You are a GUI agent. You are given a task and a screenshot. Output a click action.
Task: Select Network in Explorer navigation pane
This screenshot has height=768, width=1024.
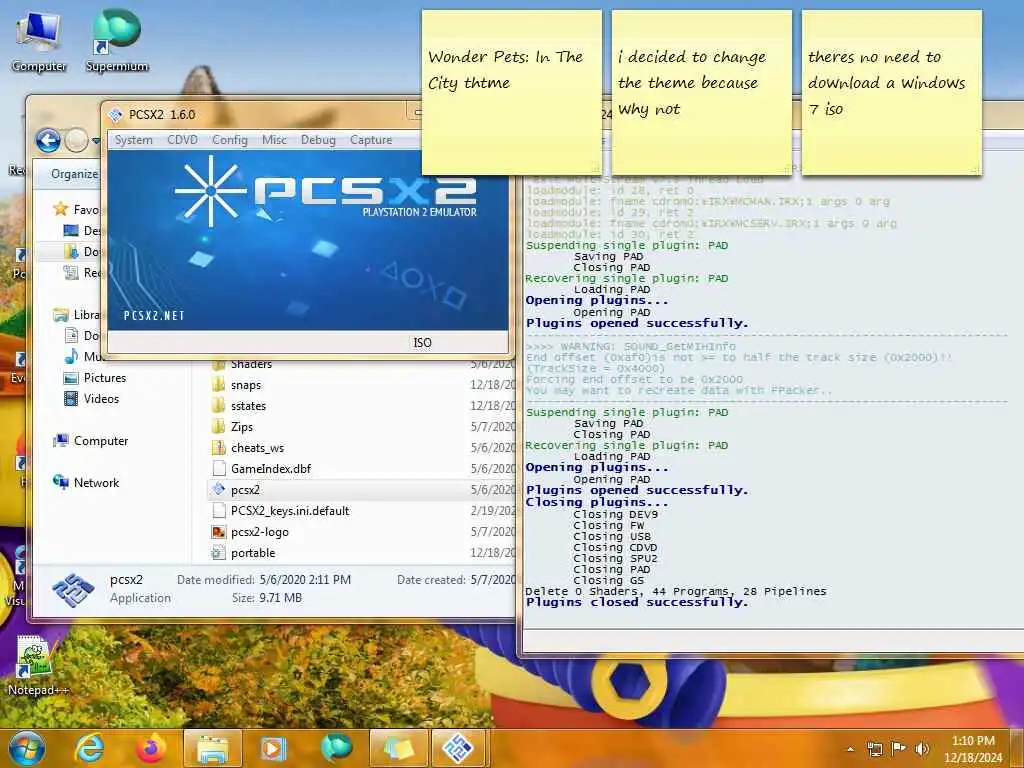point(86,483)
